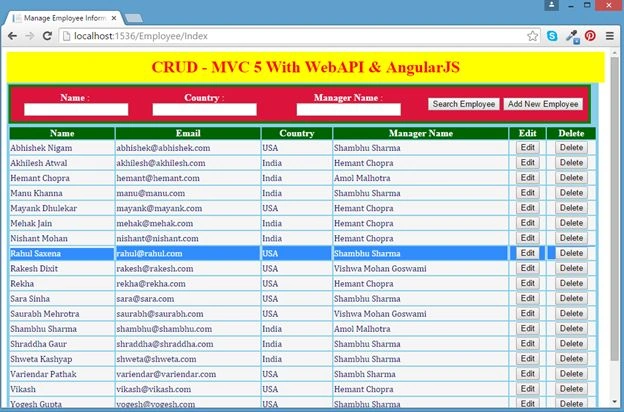Edit the Saurabh Mehrotra row
Image resolution: width=624 pixels, height=412 pixels.
(x=528, y=314)
